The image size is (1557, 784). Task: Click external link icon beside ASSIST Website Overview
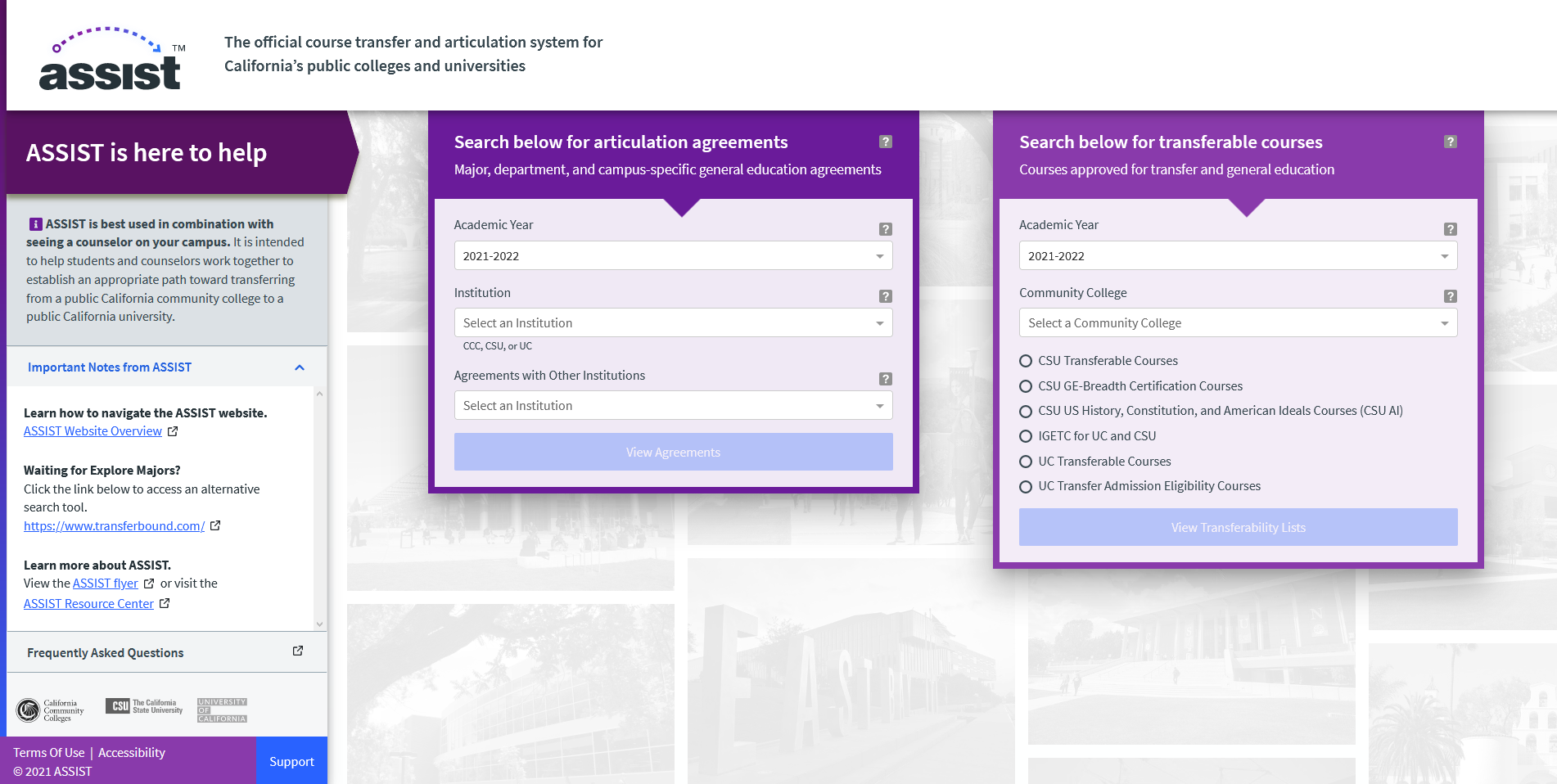173,431
